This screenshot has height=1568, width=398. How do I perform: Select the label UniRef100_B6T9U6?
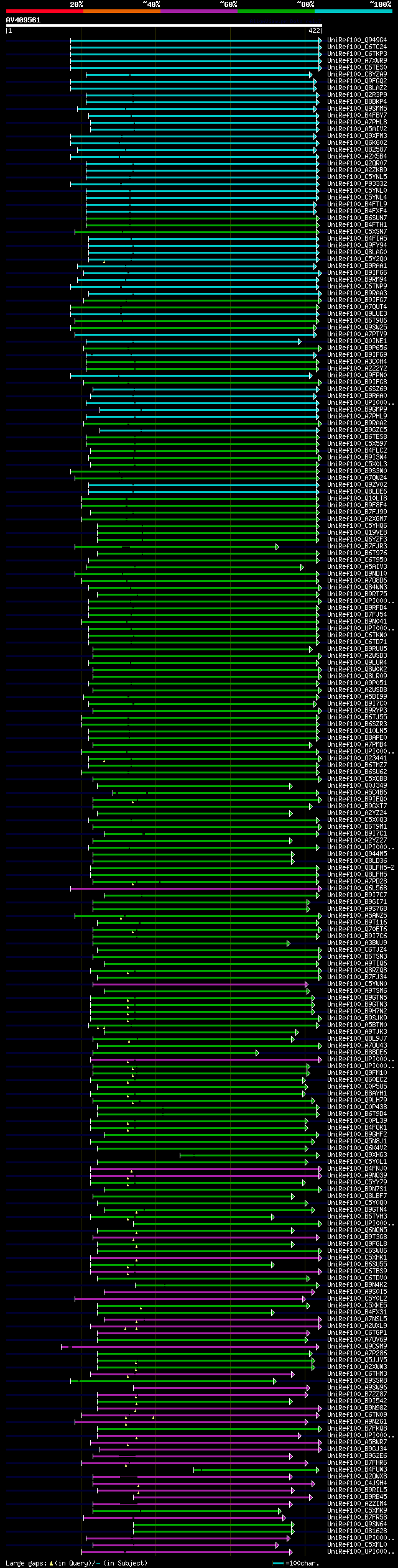[x=357, y=321]
